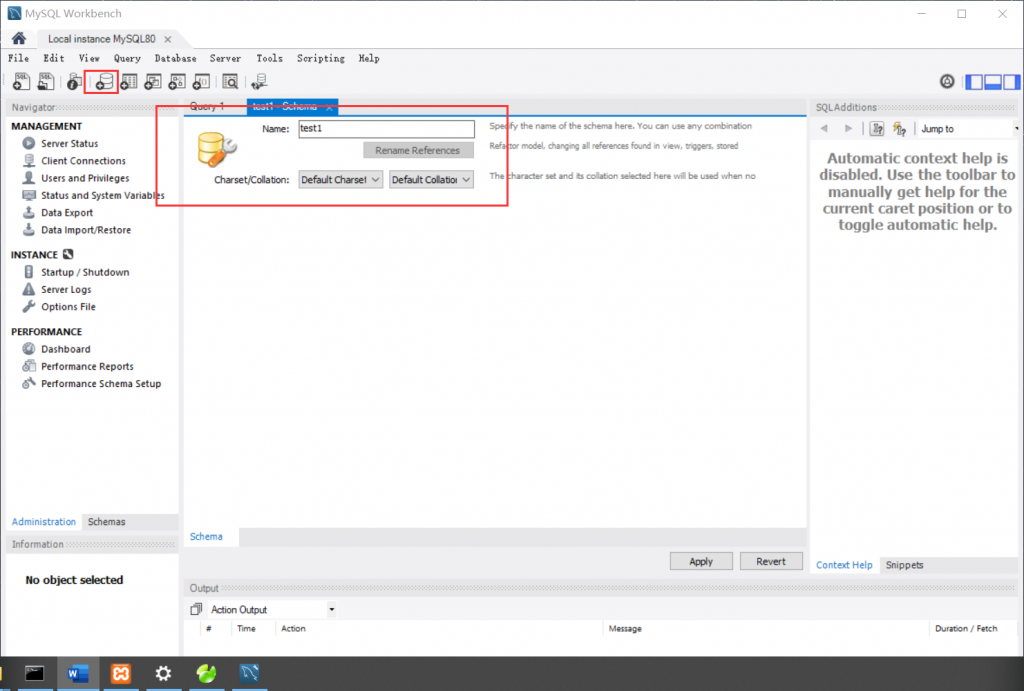Open the Action Output dropdown
Viewport: 1024px width, 691px height.
click(x=272, y=609)
